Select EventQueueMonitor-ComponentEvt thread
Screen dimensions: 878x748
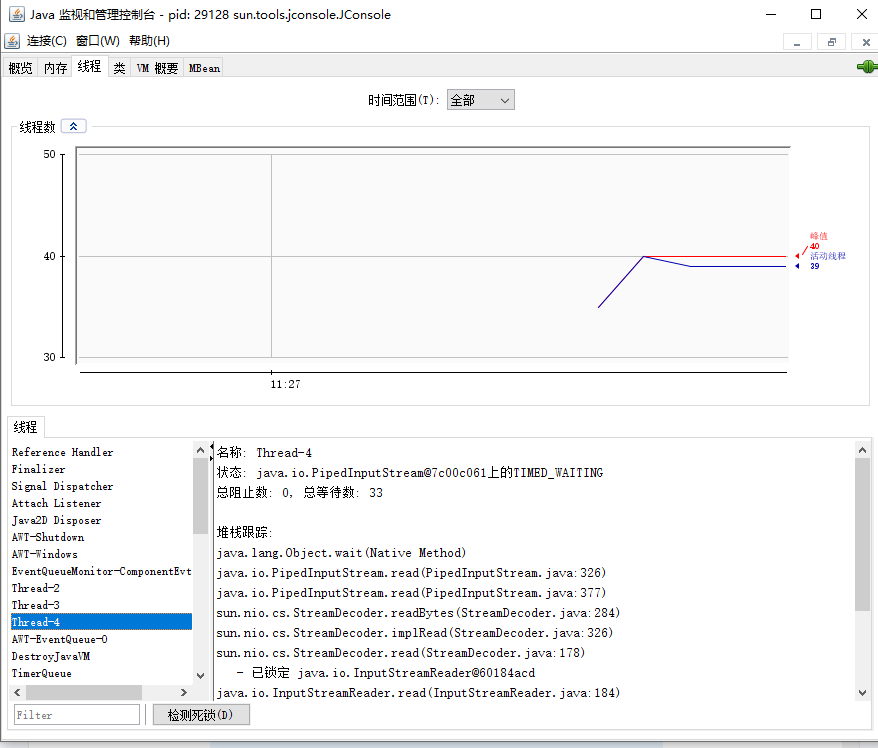[x=101, y=571]
